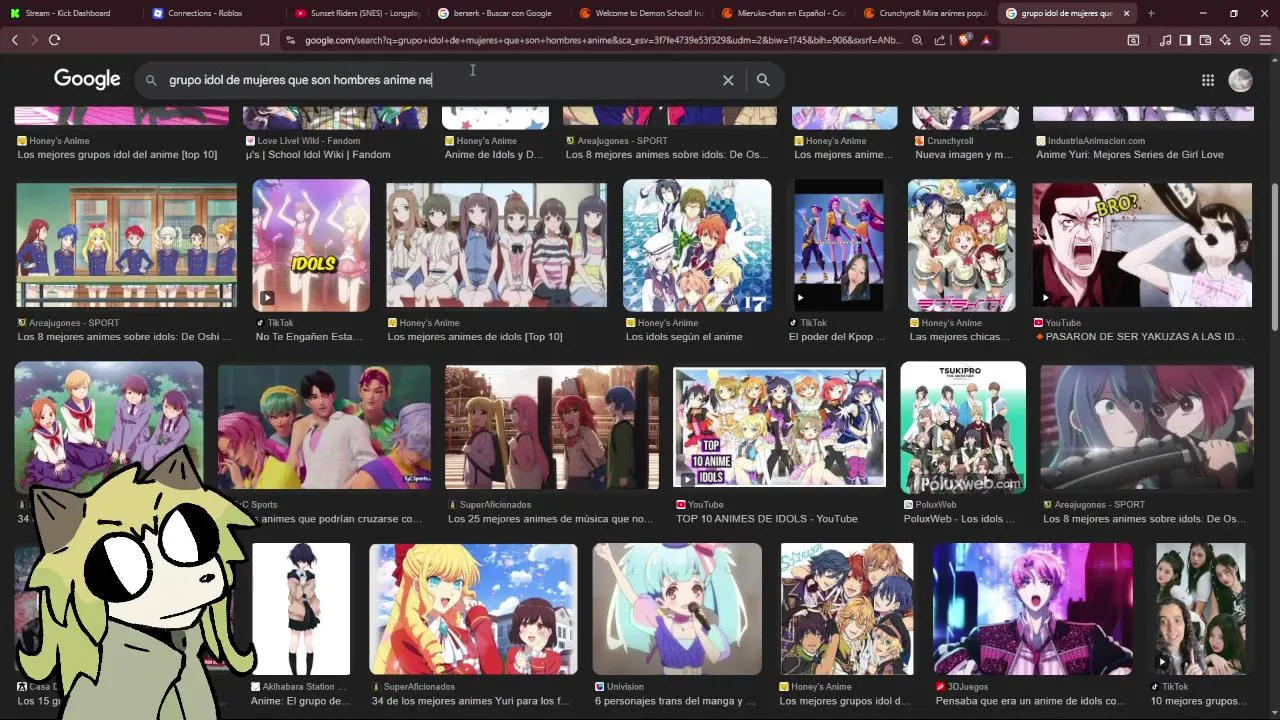Open 'TOP 10 ANIMES DE IDOLS - YouTube' result
This screenshot has height=720, width=1280.
click(x=767, y=519)
